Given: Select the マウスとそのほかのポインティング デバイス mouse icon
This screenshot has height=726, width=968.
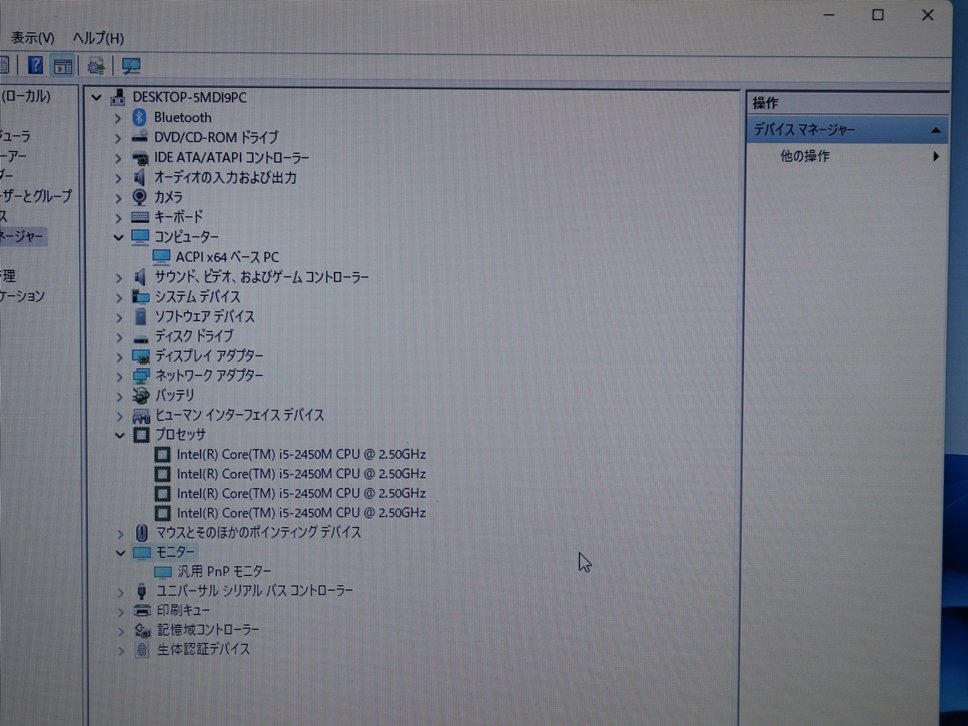Looking at the screenshot, I should pyautogui.click(x=141, y=532).
